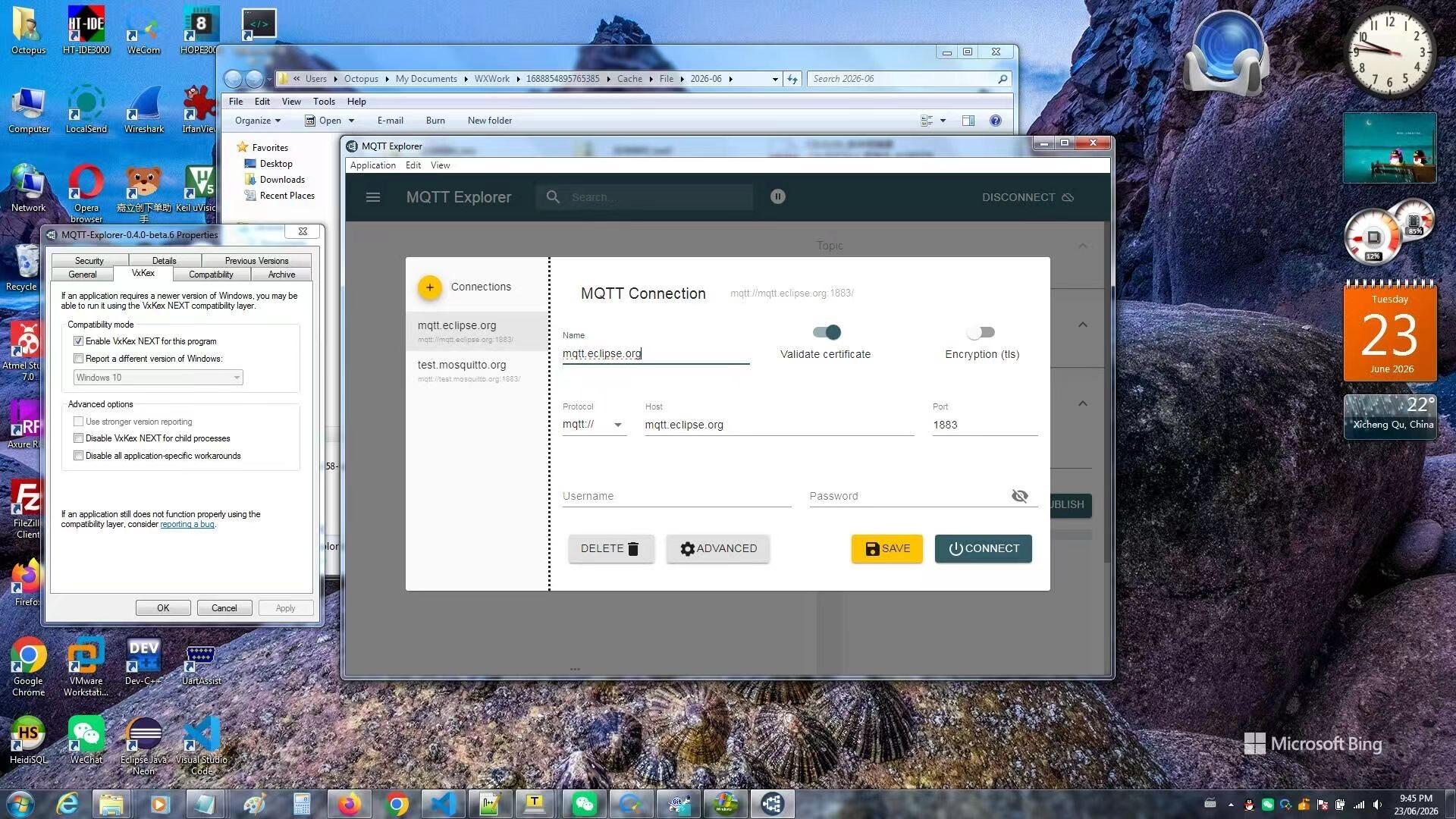Screen dimensions: 1456x819
Task: Open the MQTT Explorer hamburger menu
Action: coord(372,197)
